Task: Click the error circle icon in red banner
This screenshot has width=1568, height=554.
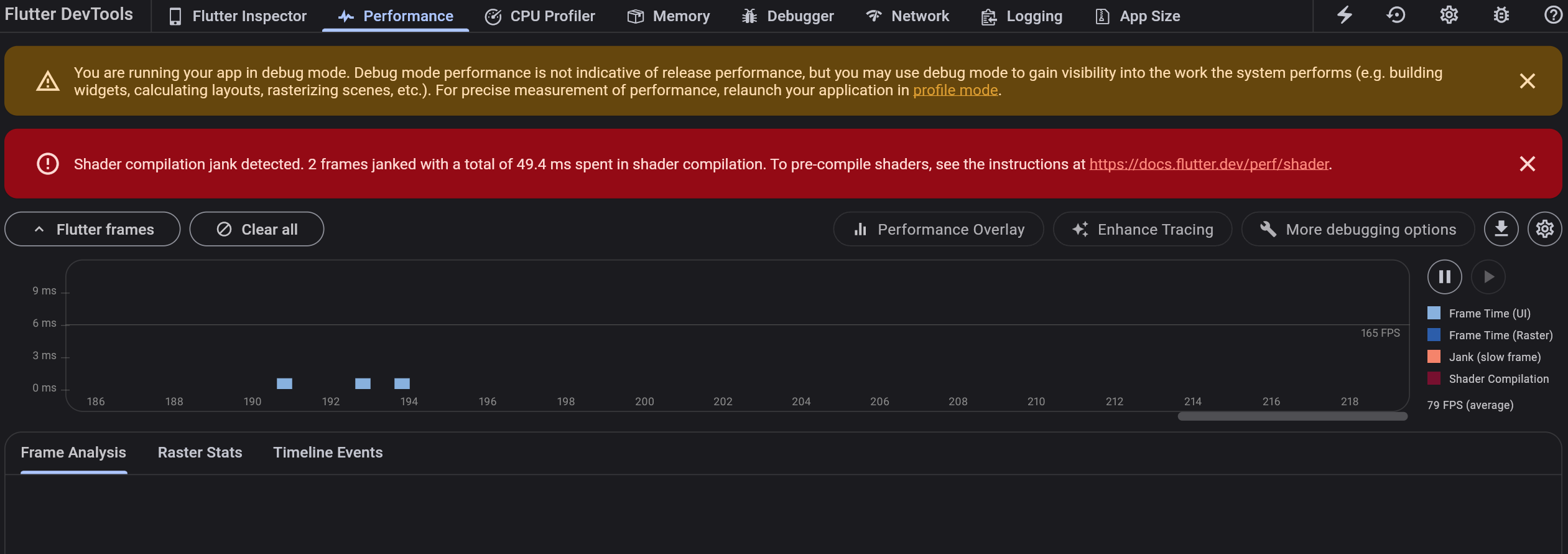Action: [48, 164]
